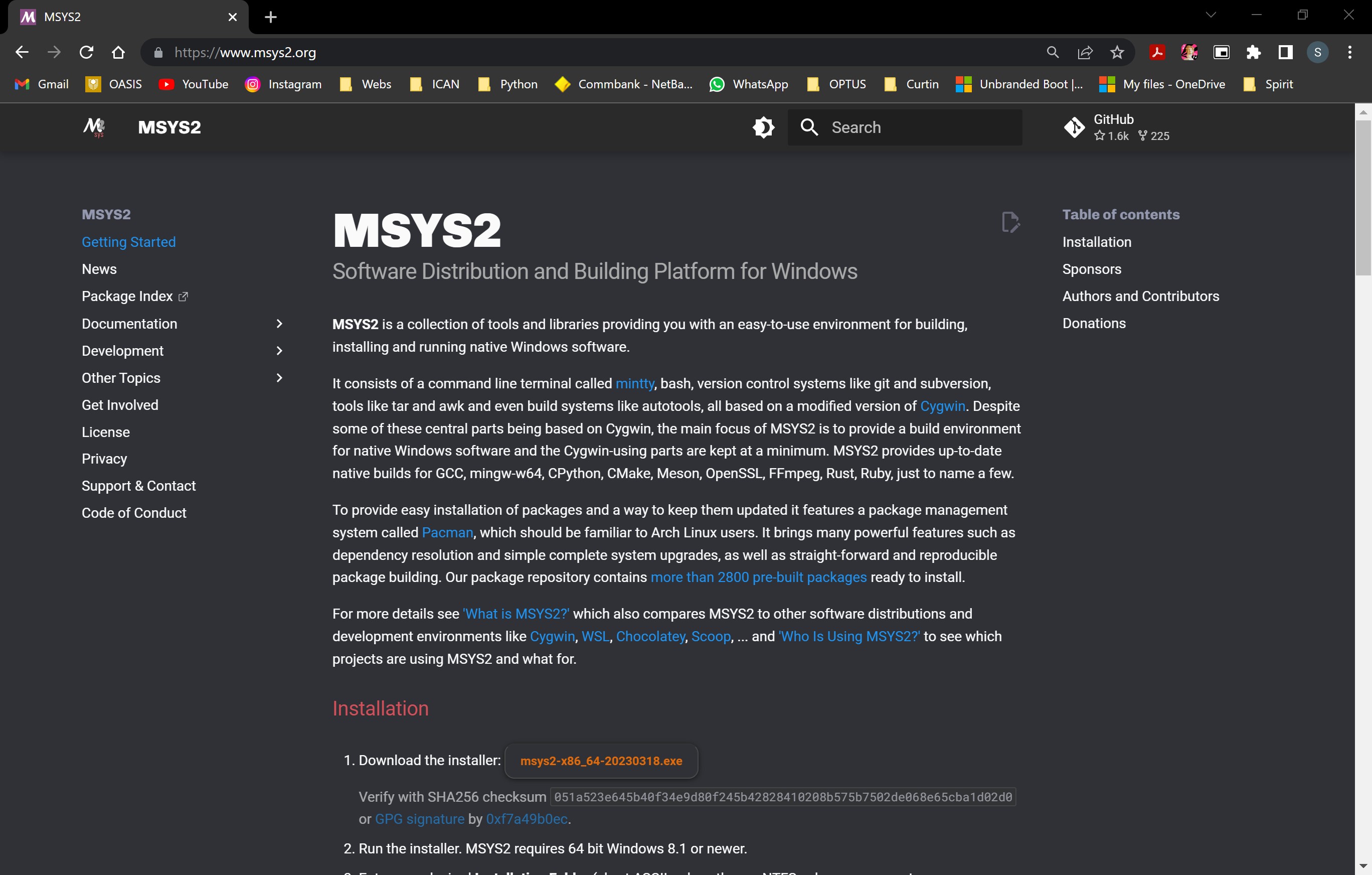
Task: Close the MSYS2 browser tab
Action: coord(233,17)
